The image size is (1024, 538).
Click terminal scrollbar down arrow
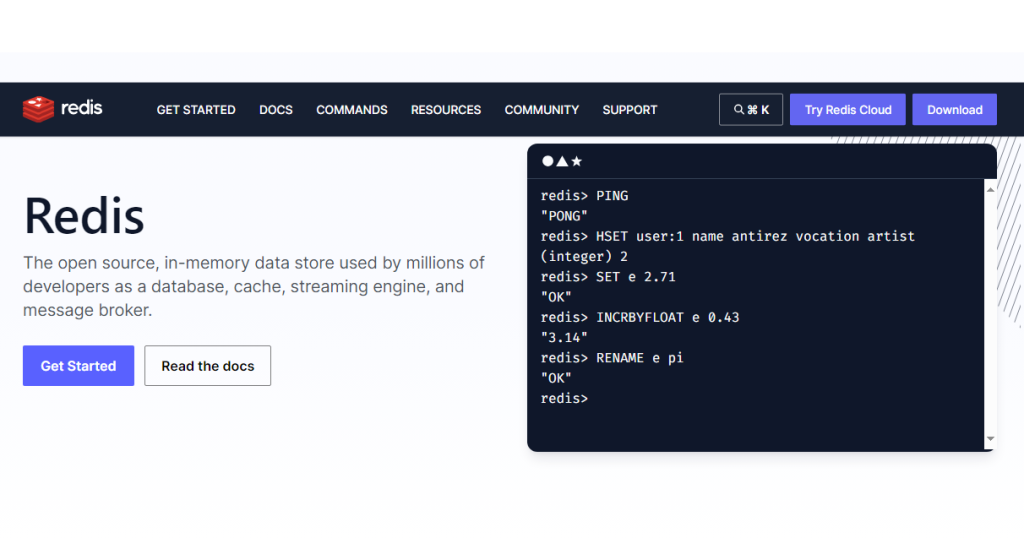click(990, 439)
